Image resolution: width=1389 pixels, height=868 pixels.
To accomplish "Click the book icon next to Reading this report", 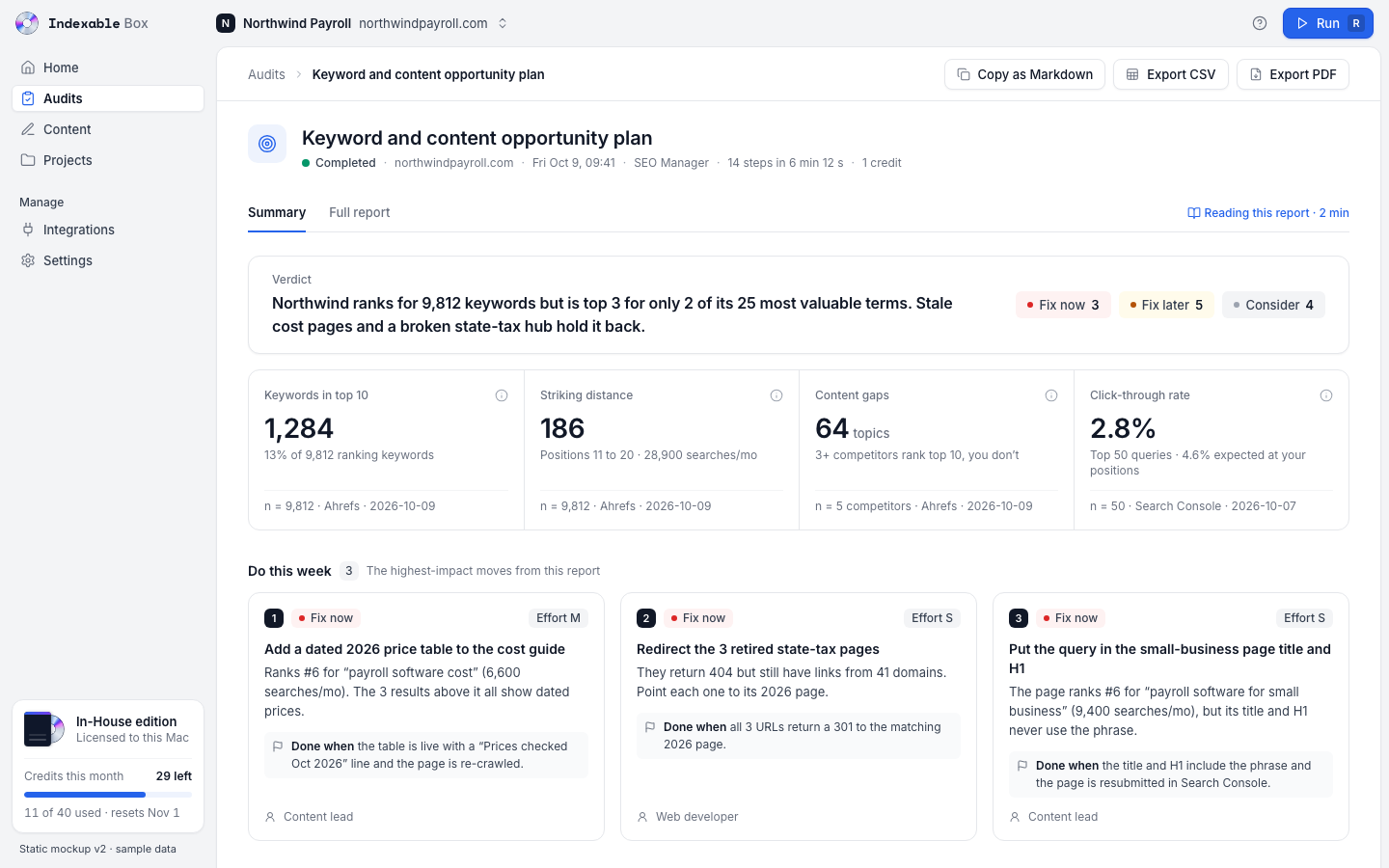I will tap(1193, 213).
